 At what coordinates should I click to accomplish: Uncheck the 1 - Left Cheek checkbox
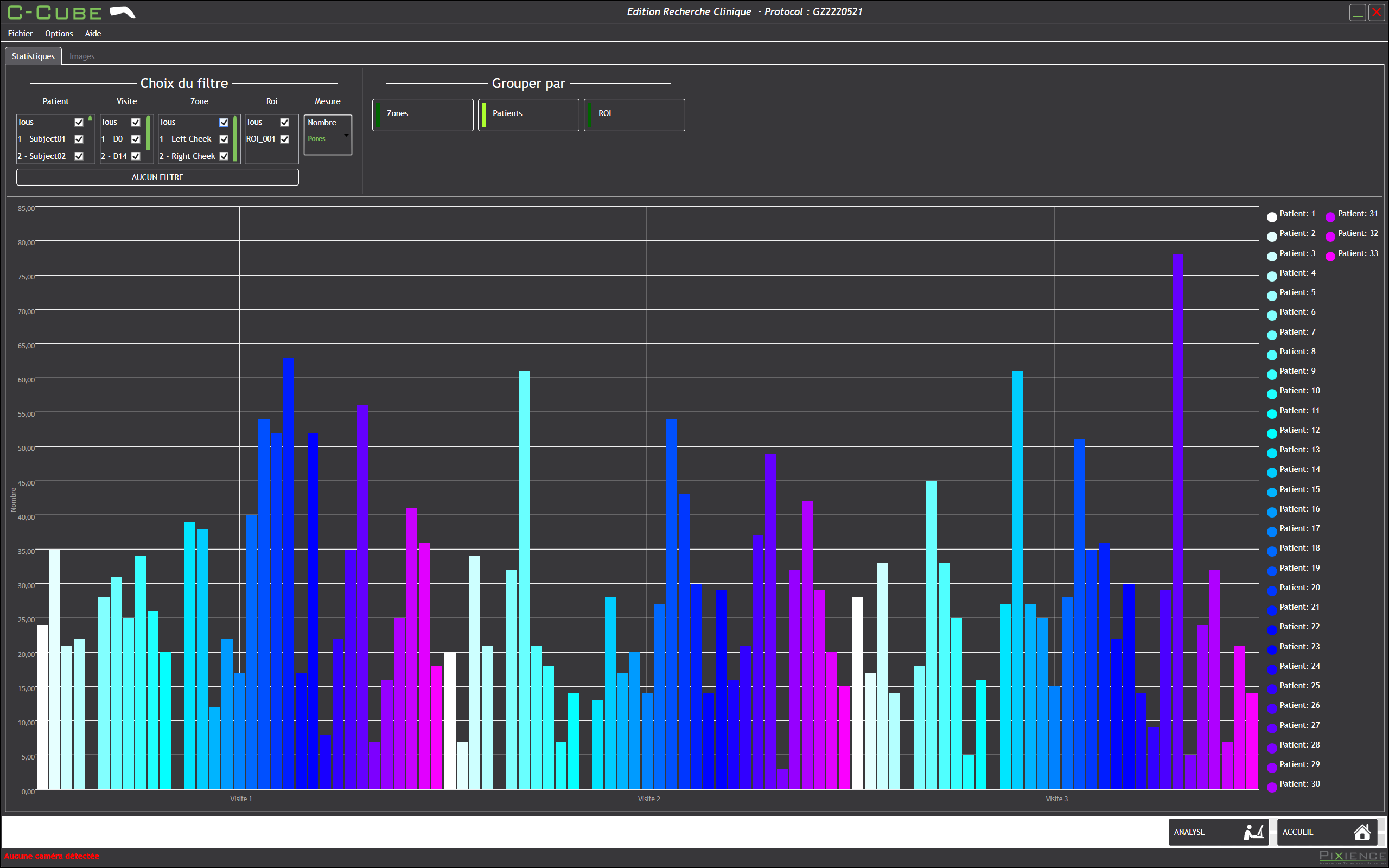pos(224,139)
